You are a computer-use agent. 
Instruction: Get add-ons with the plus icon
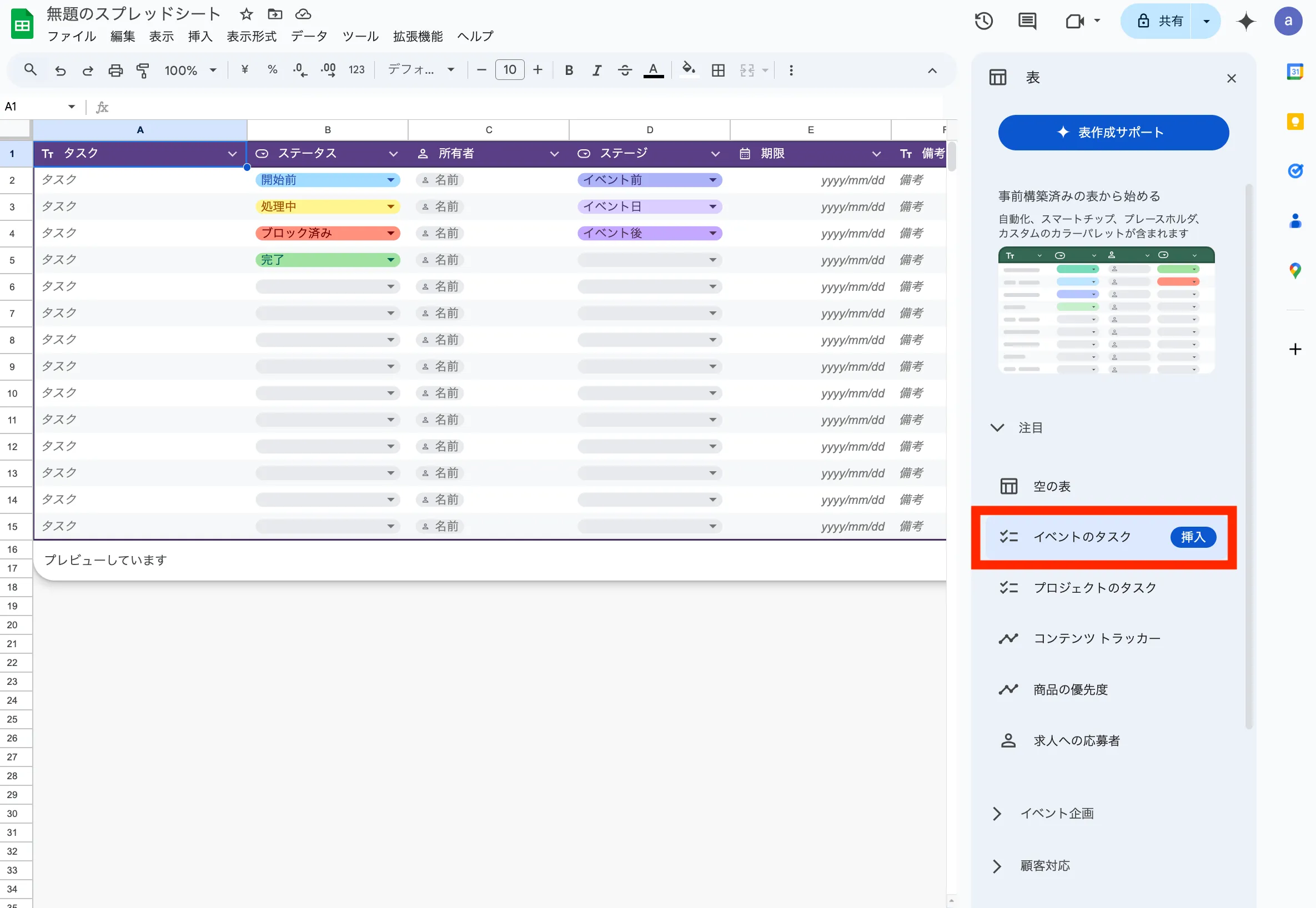[1295, 349]
